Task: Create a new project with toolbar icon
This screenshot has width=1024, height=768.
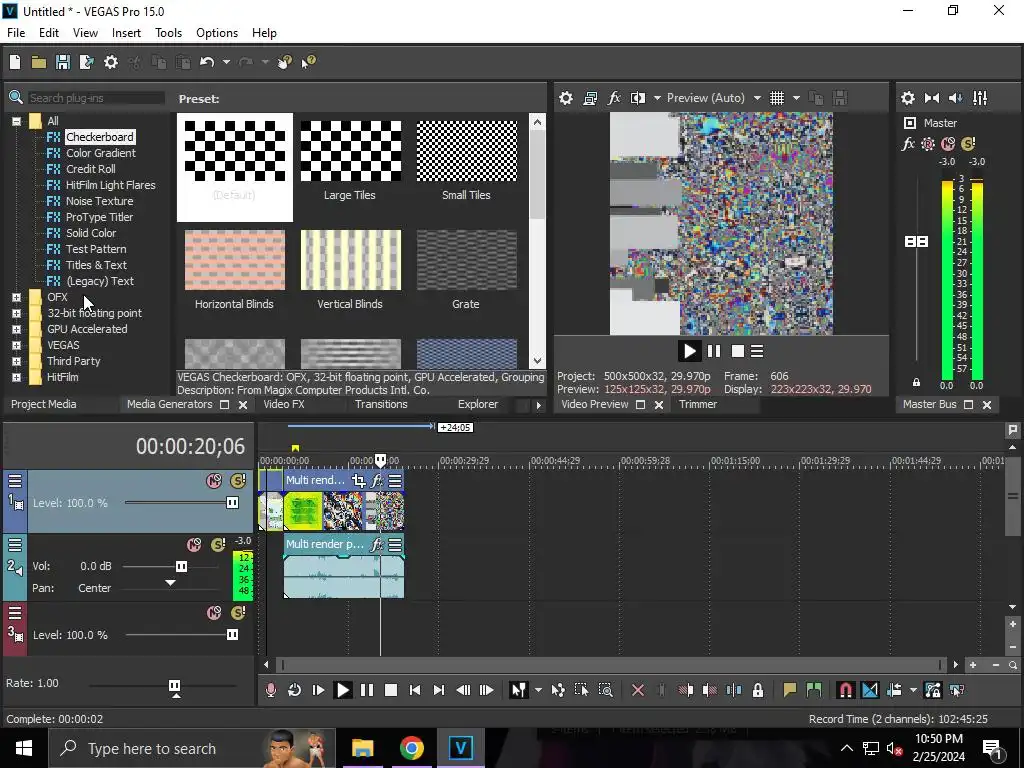Action: 15,62
